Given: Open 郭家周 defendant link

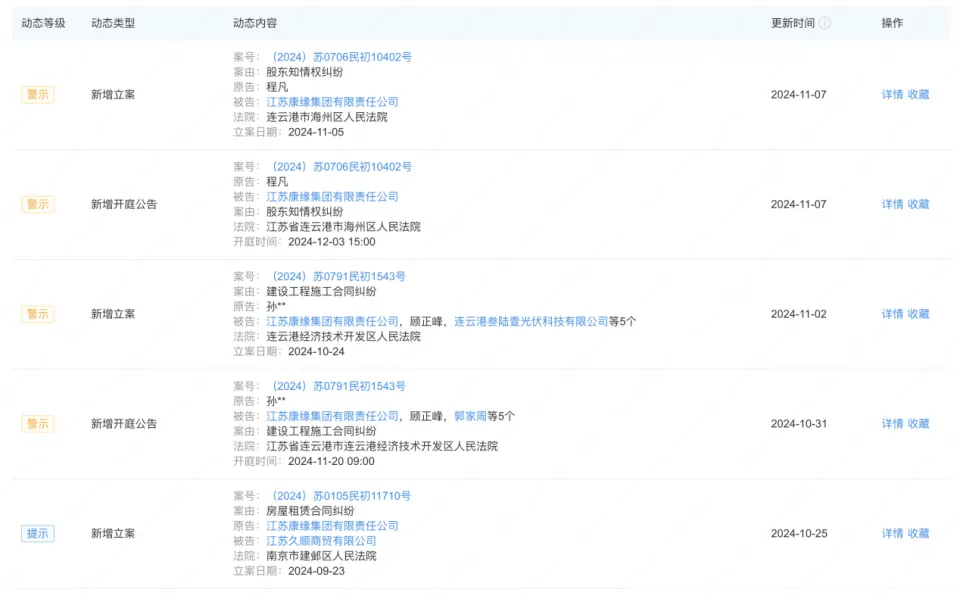Looking at the screenshot, I should (470, 416).
